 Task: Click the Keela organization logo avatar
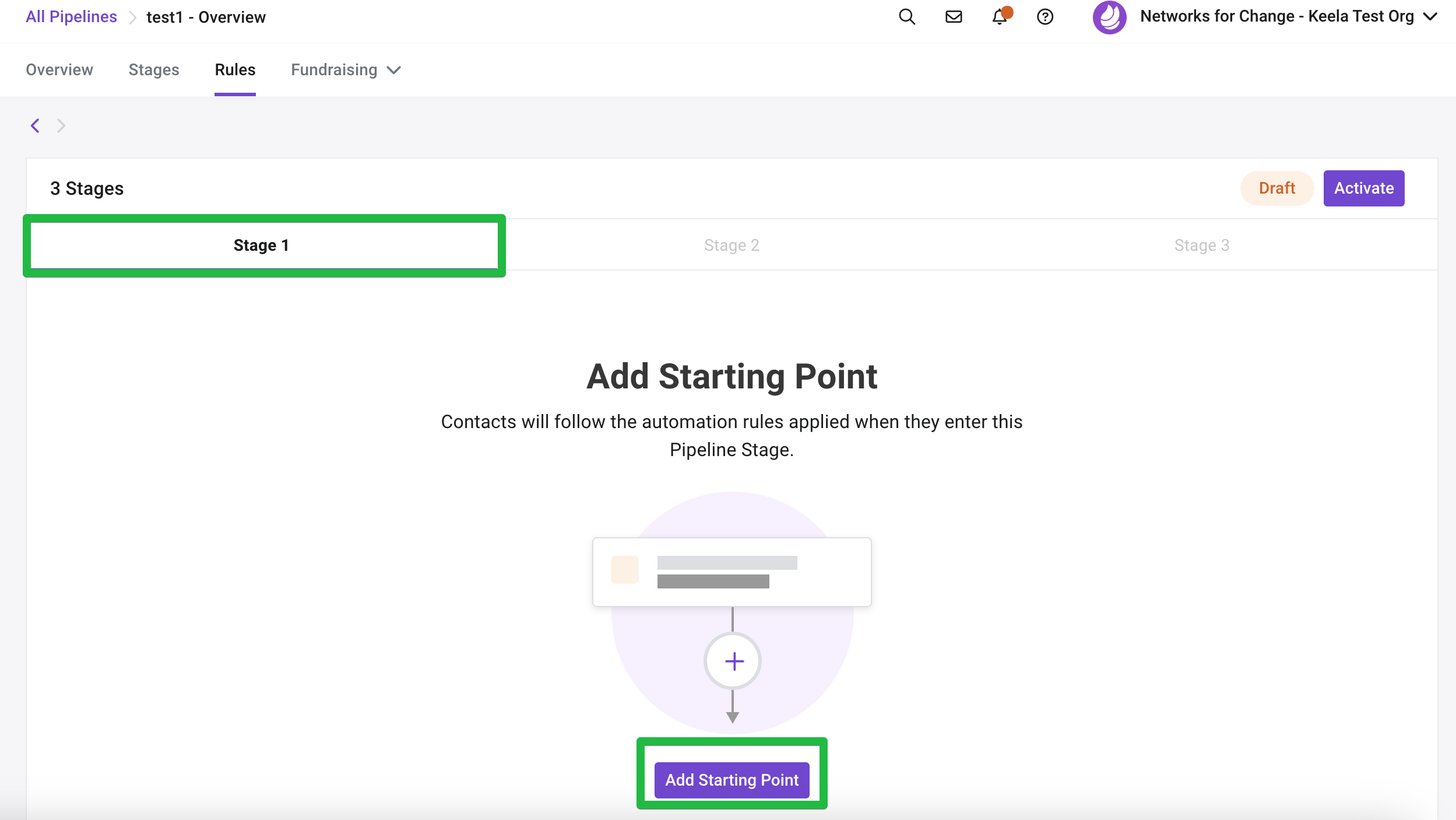[1109, 17]
